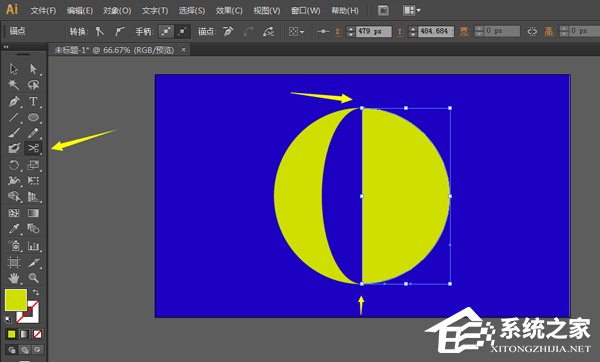The height and width of the screenshot is (362, 600).
Task: Open the 选择(S) menu
Action: pyautogui.click(x=192, y=11)
